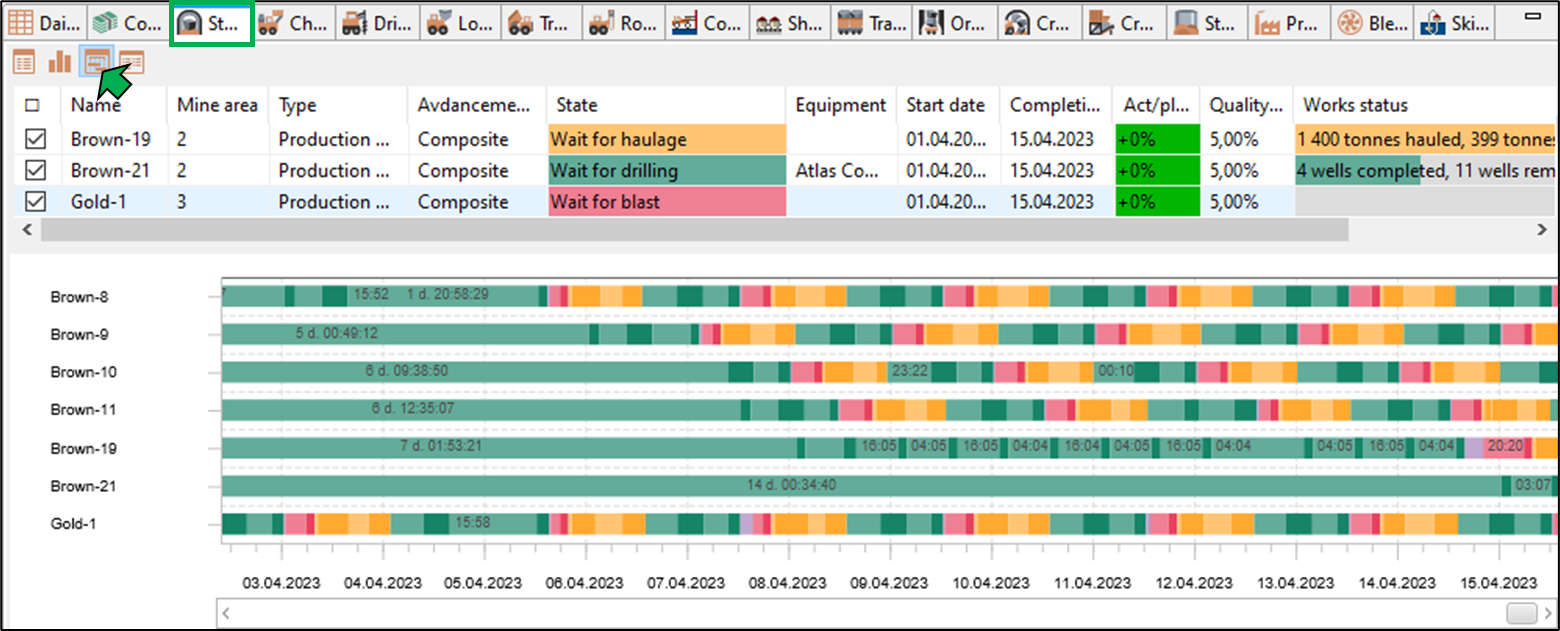Switch to the Dri... tab
The height and width of the screenshot is (631, 1560).
click(377, 22)
